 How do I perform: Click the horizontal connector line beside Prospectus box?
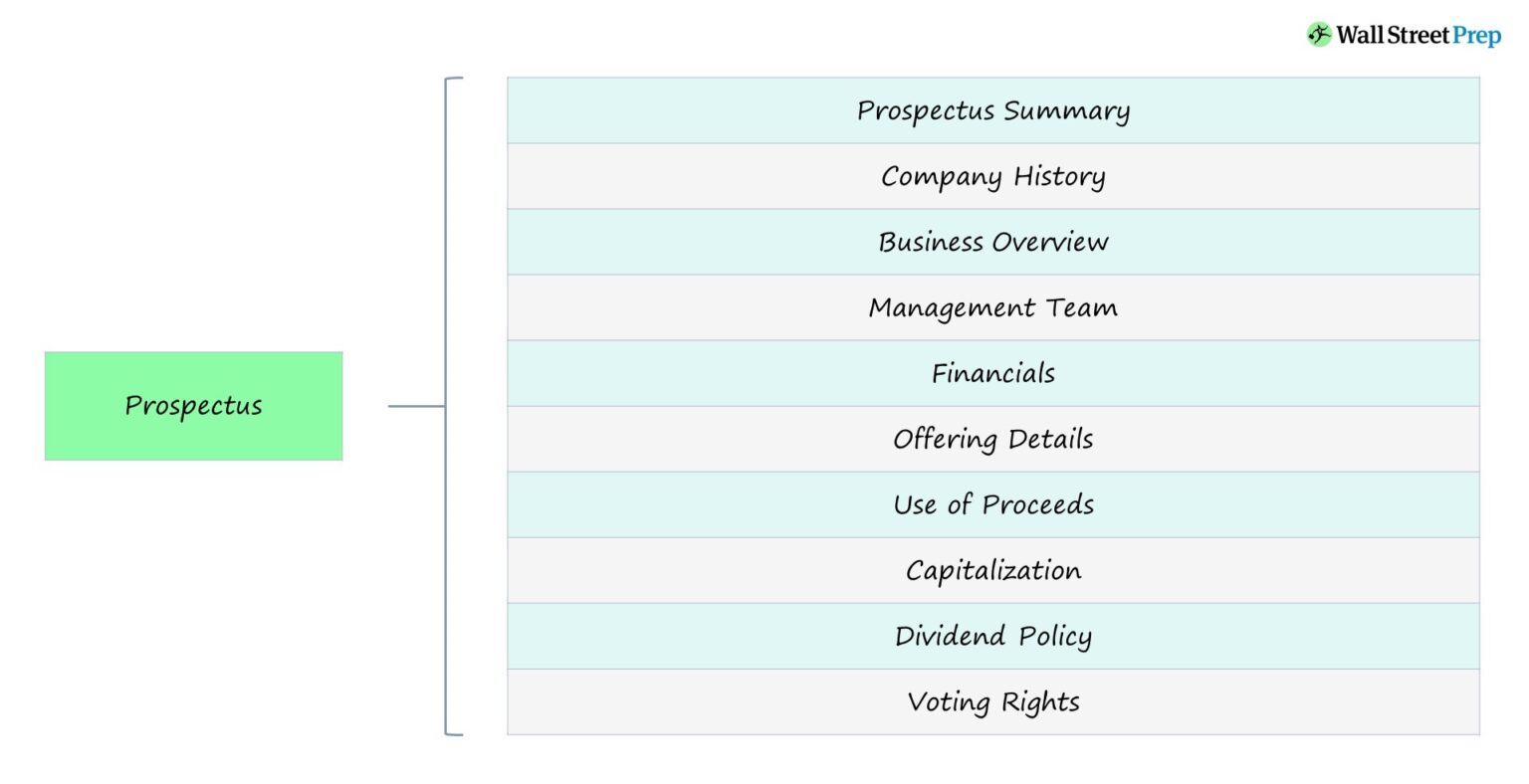tap(416, 406)
